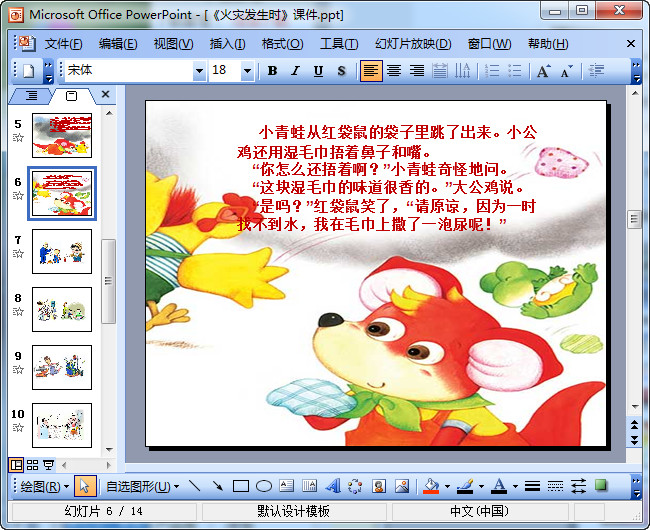Toggle underline formatting
Image resolution: width=650 pixels, height=530 pixels.
click(318, 71)
